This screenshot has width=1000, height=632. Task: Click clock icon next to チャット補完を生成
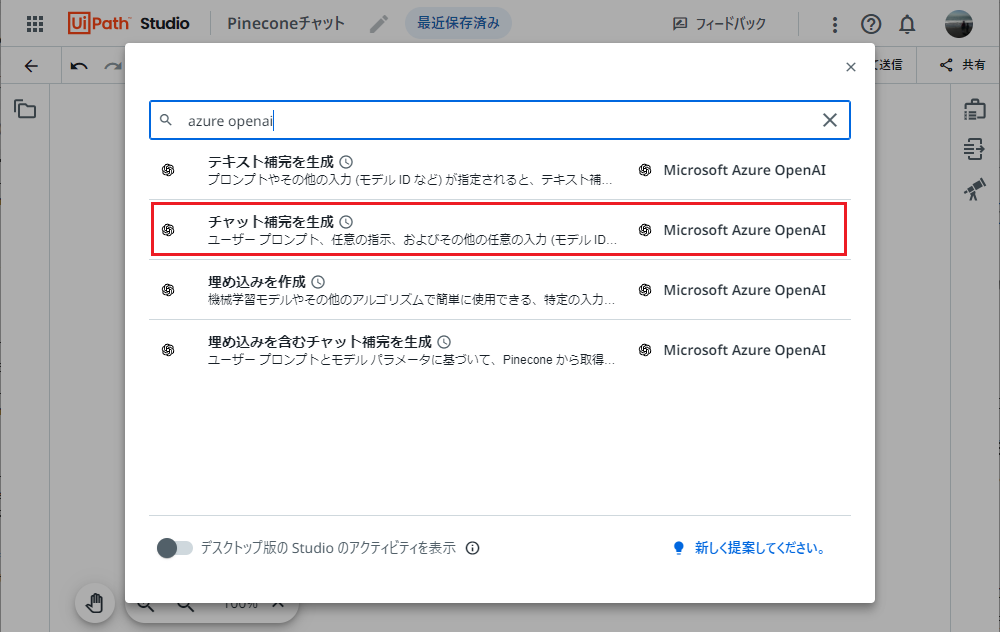346,222
